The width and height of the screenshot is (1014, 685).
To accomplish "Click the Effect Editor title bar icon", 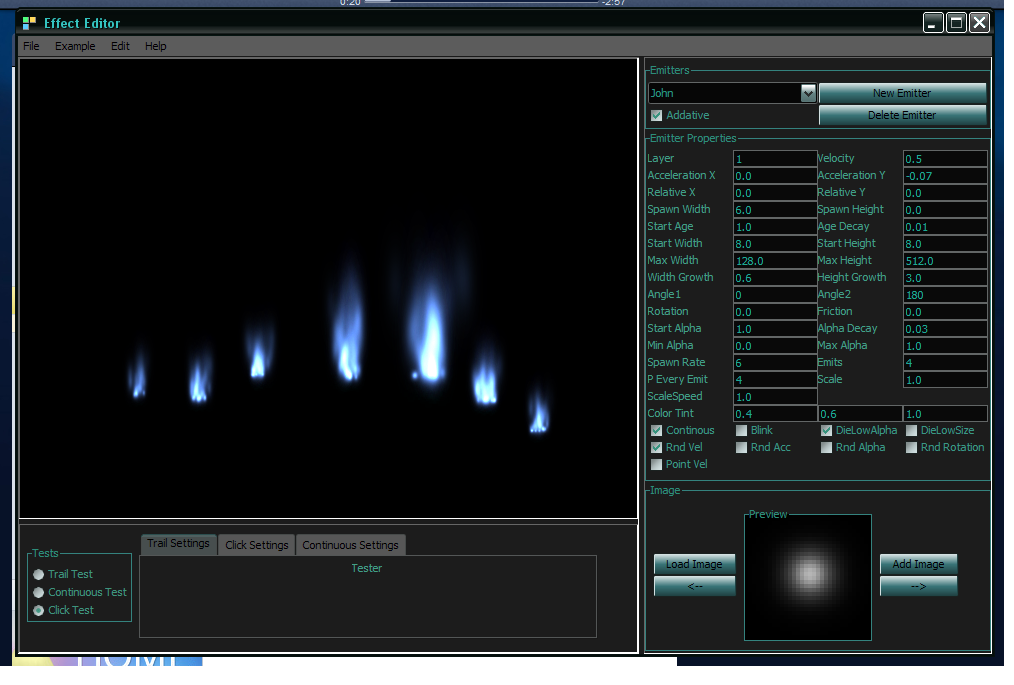I will 29,22.
